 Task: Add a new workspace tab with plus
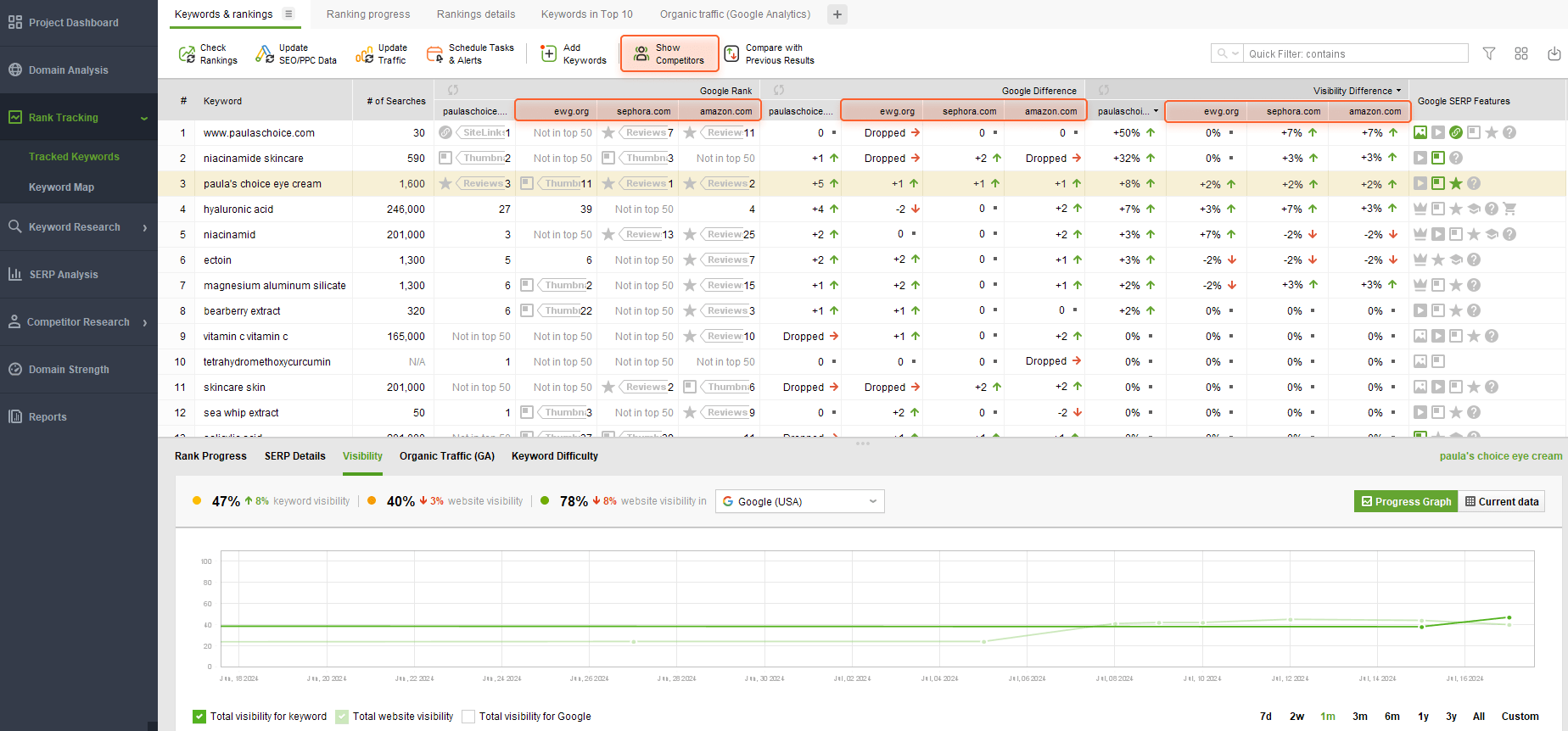pos(837,14)
